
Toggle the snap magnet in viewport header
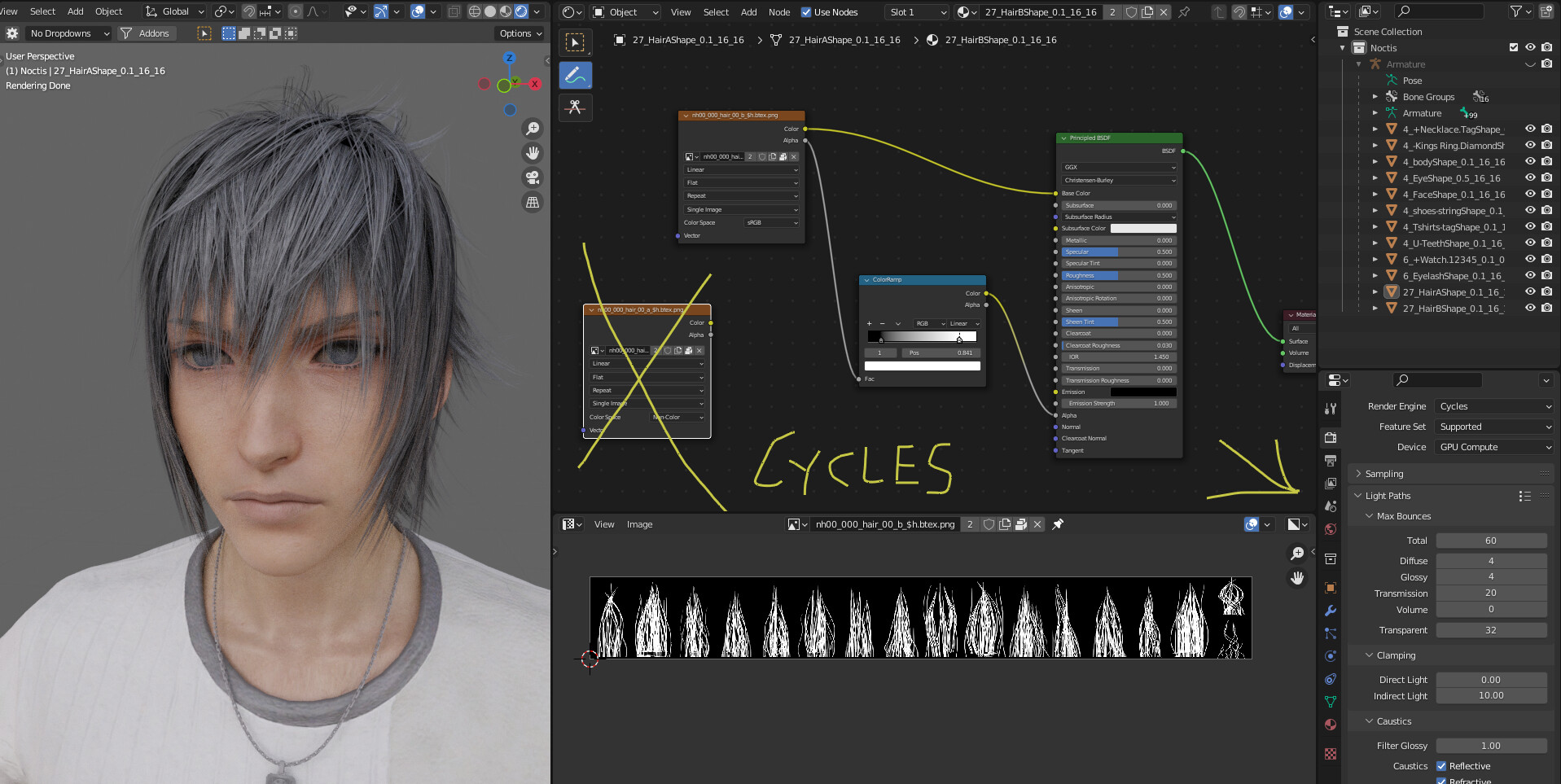pyautogui.click(x=249, y=11)
